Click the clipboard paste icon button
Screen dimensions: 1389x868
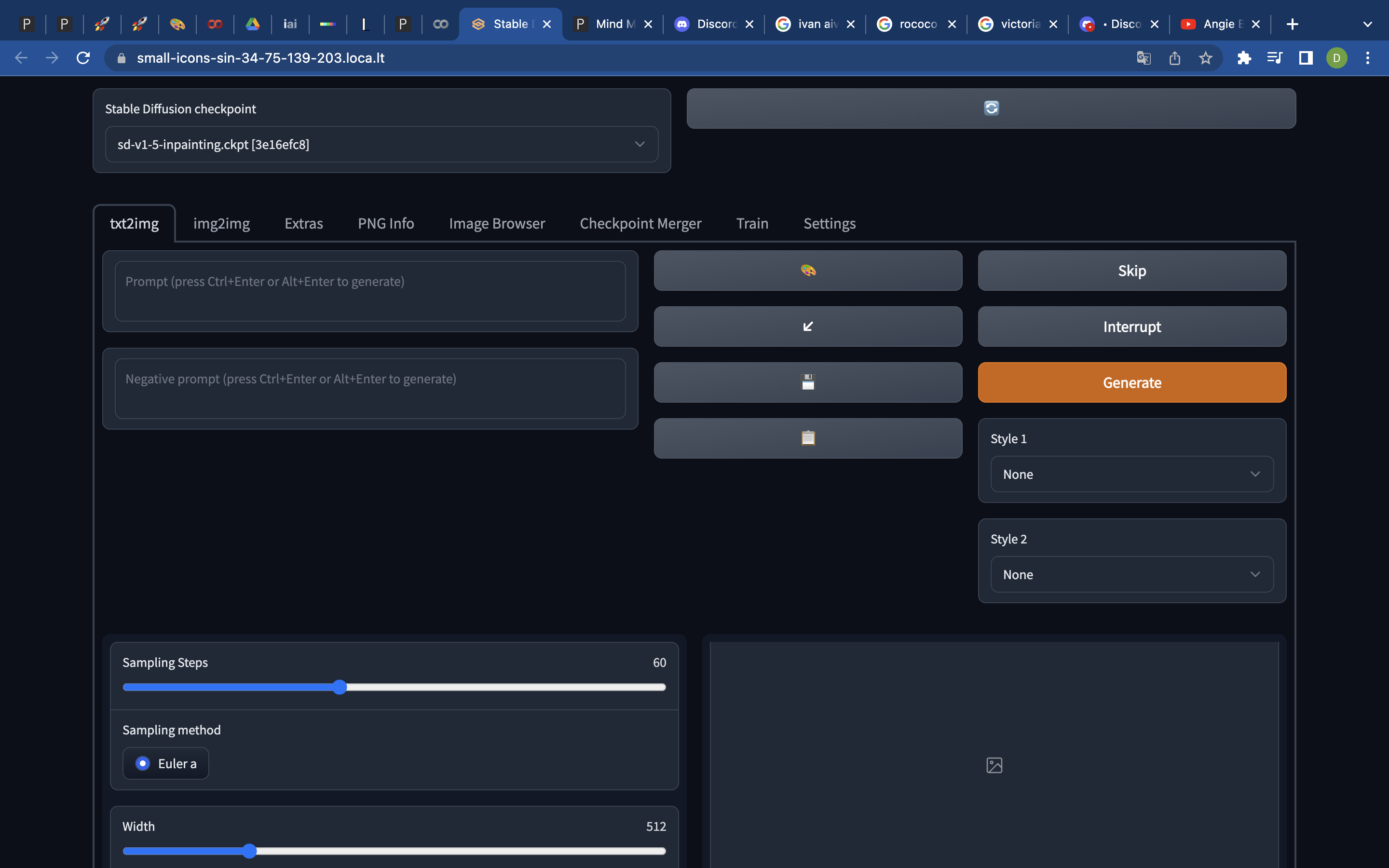[x=807, y=437]
